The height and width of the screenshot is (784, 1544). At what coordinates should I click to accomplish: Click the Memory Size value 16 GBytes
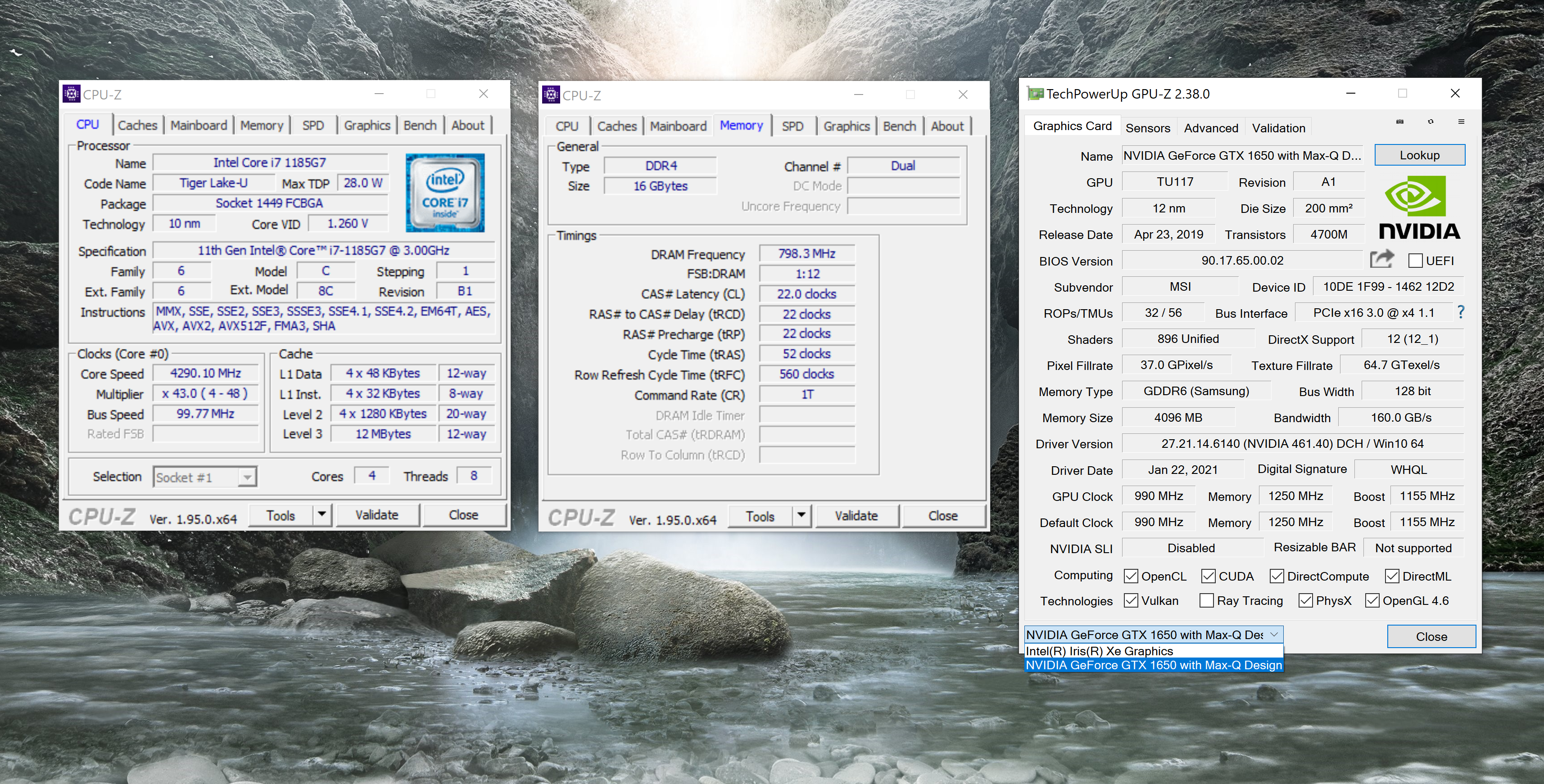point(660,186)
